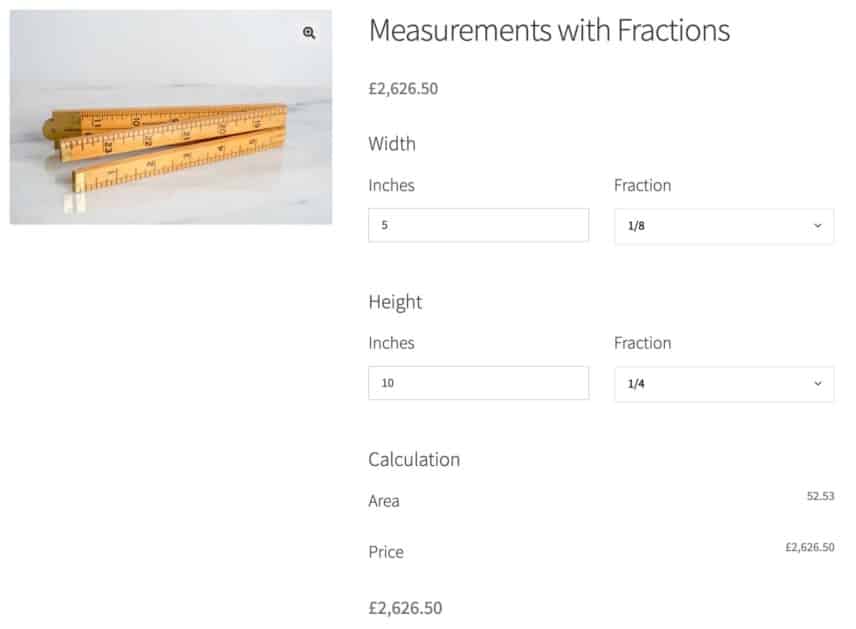Select the Height Inches input field
Viewport: 856px width, 629px height.
[x=478, y=383]
